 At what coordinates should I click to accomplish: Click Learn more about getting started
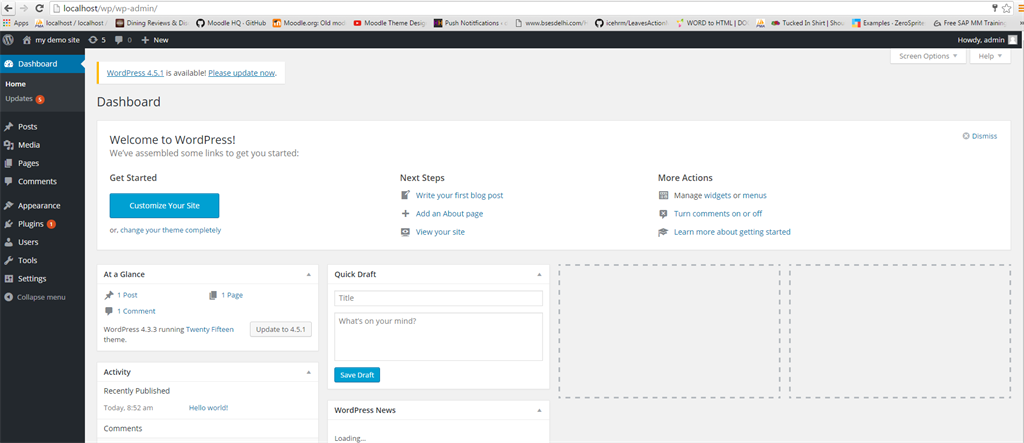coord(732,232)
